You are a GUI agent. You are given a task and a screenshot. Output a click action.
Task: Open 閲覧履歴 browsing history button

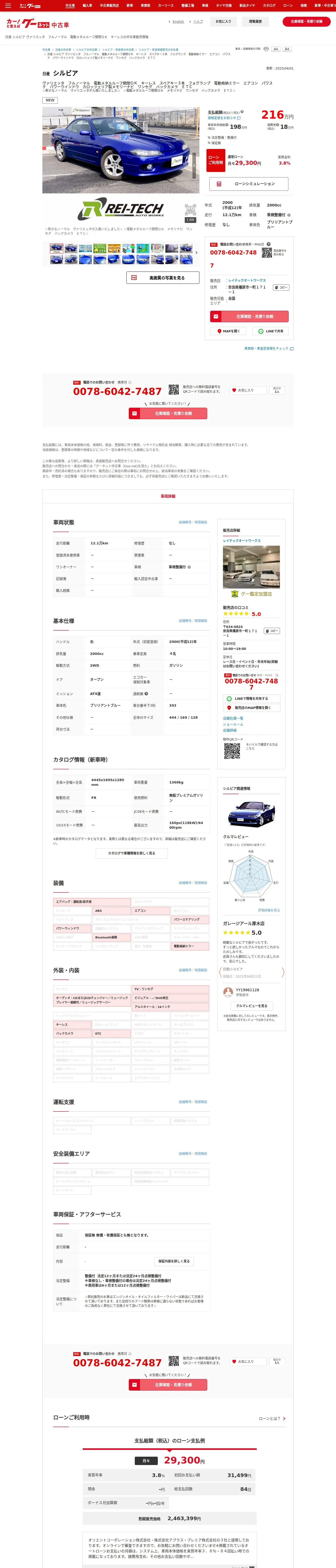(255, 21)
